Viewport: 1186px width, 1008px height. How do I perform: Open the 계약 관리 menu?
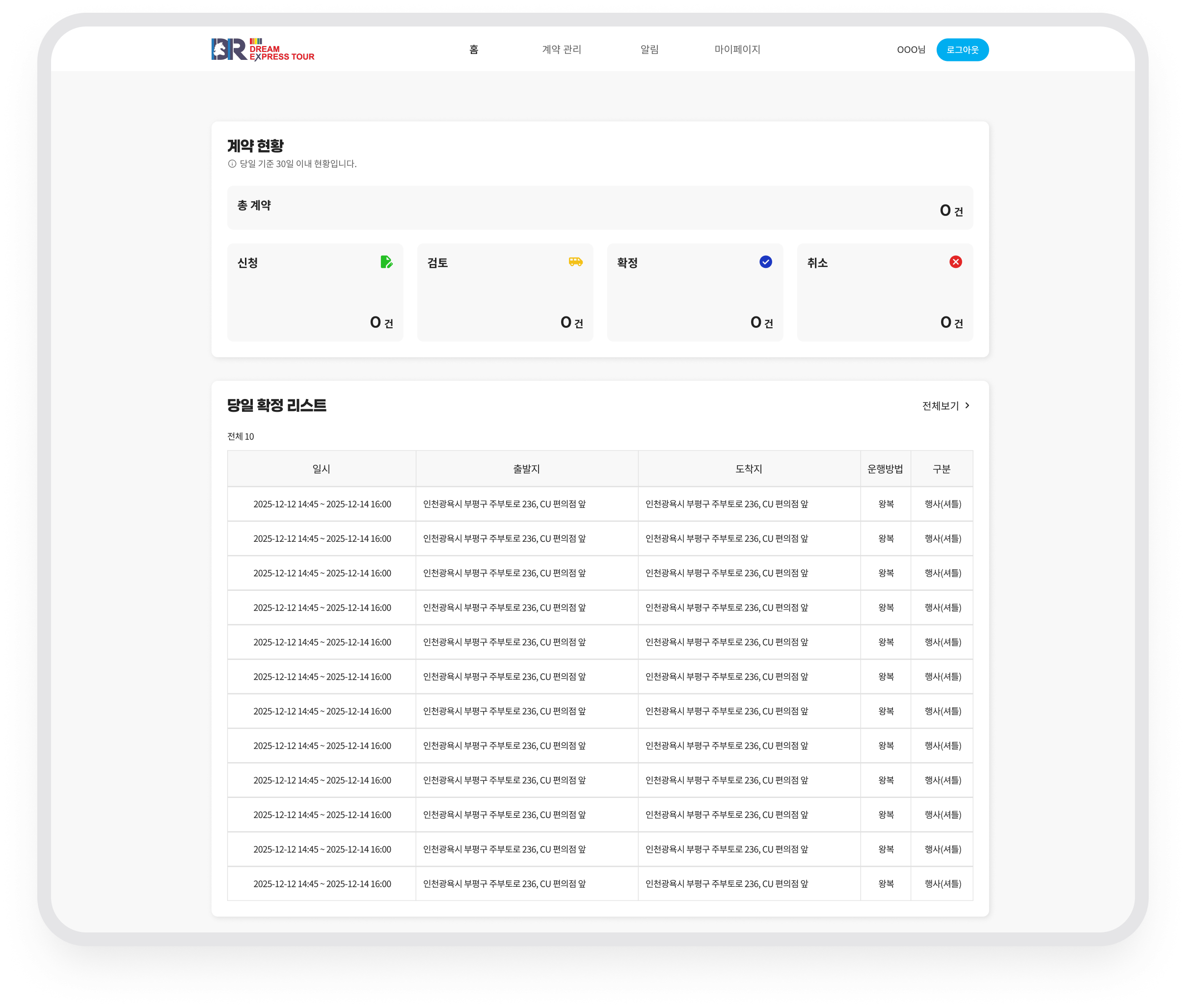(561, 50)
